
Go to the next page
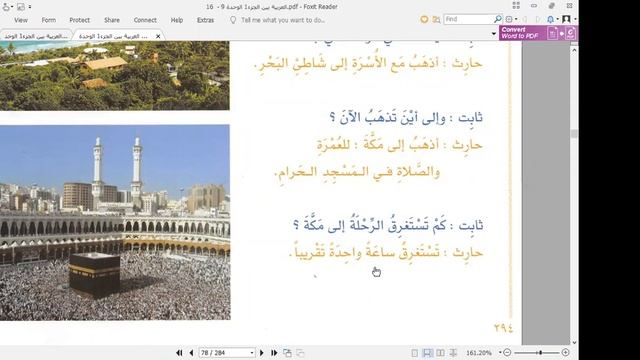[x=262, y=353]
